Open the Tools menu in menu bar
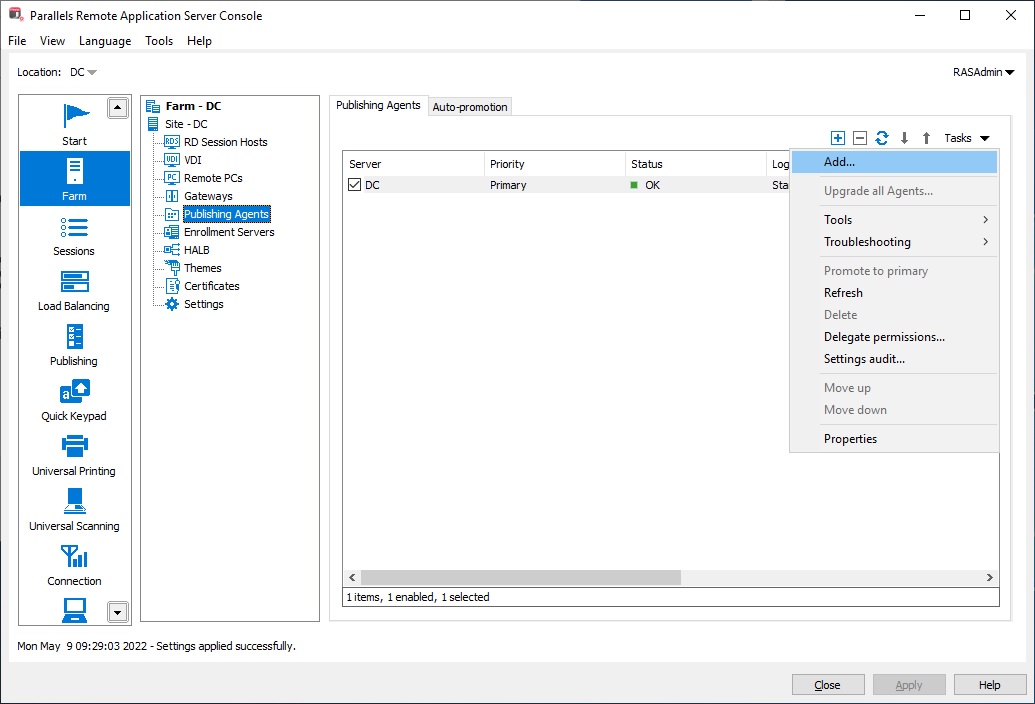 pos(159,41)
